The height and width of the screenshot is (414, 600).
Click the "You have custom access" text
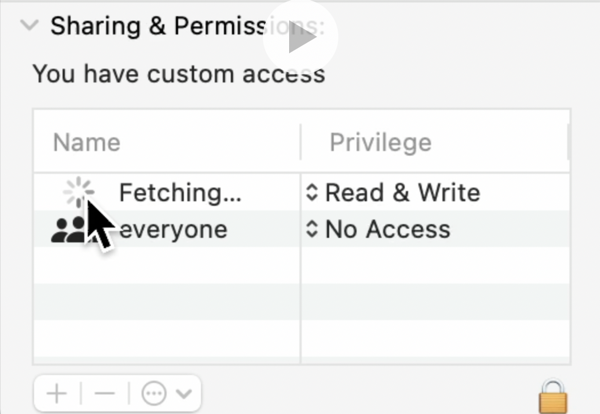(179, 73)
